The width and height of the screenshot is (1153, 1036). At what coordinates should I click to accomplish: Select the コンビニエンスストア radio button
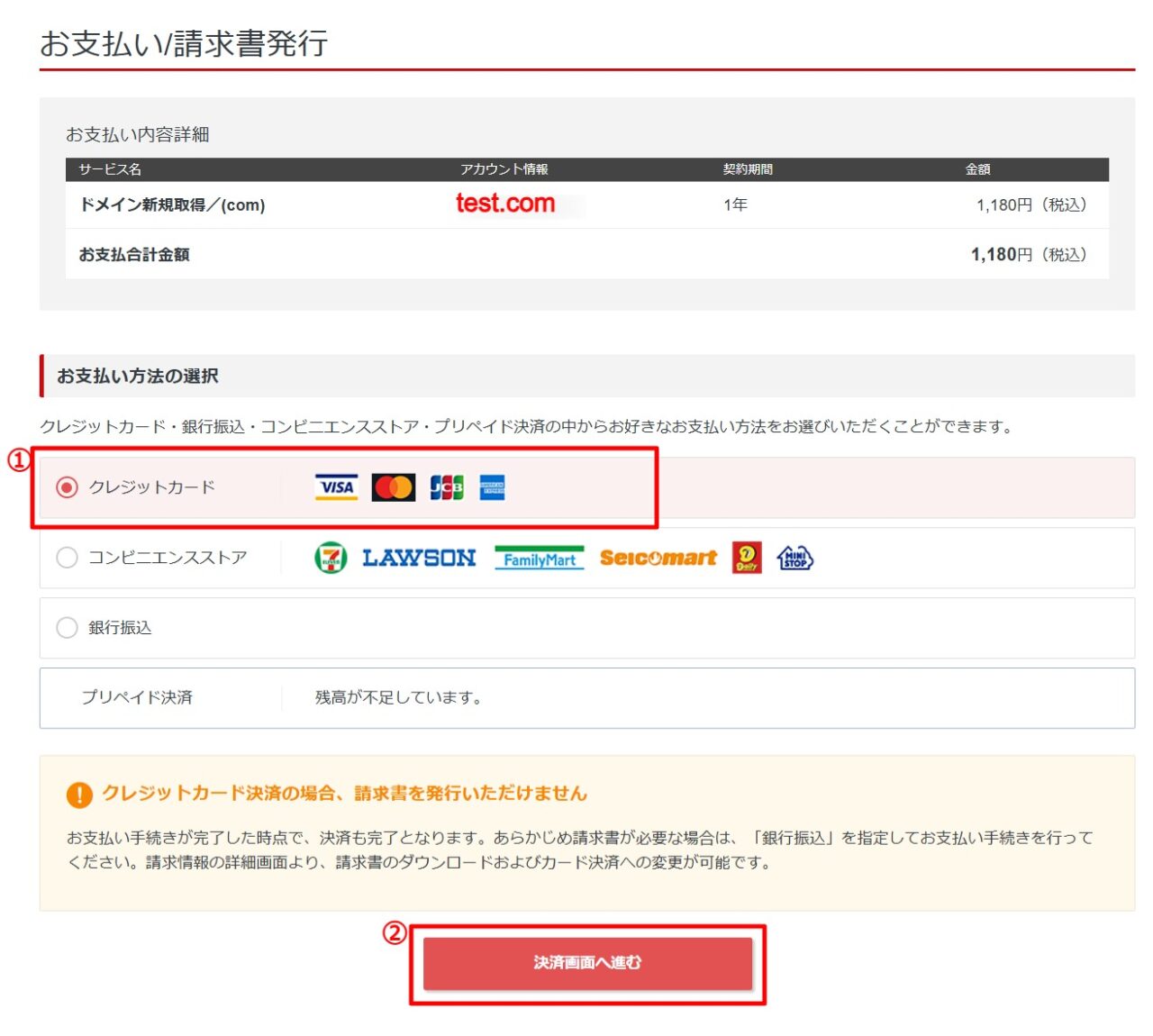coord(67,558)
